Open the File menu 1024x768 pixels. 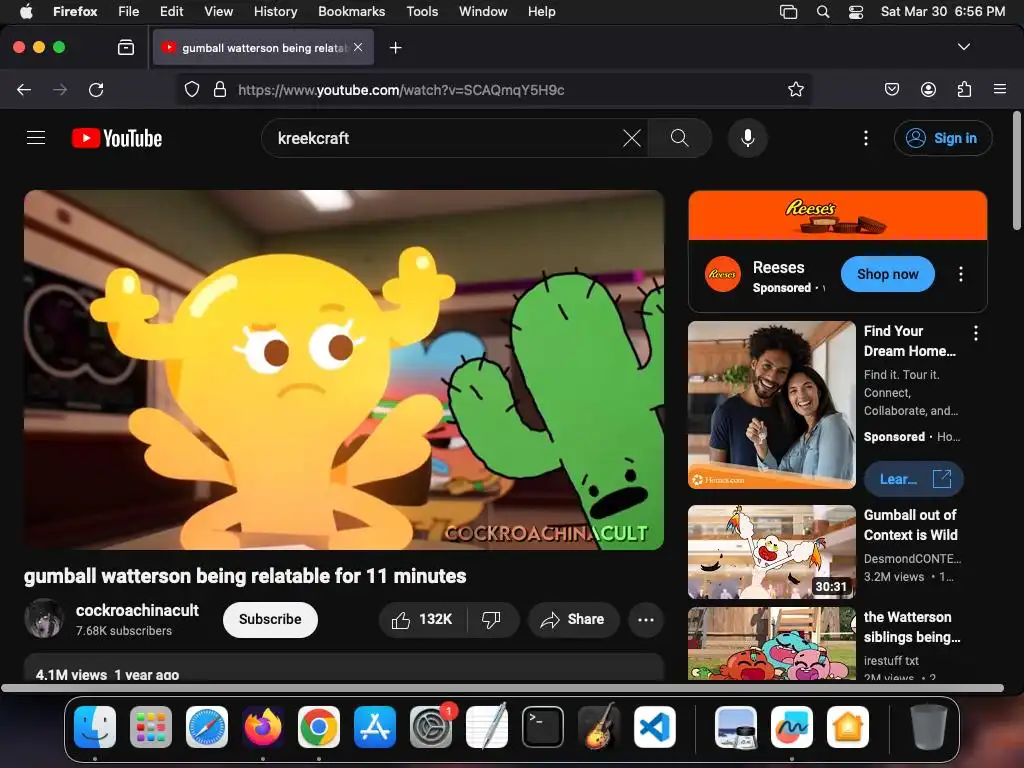tap(128, 11)
